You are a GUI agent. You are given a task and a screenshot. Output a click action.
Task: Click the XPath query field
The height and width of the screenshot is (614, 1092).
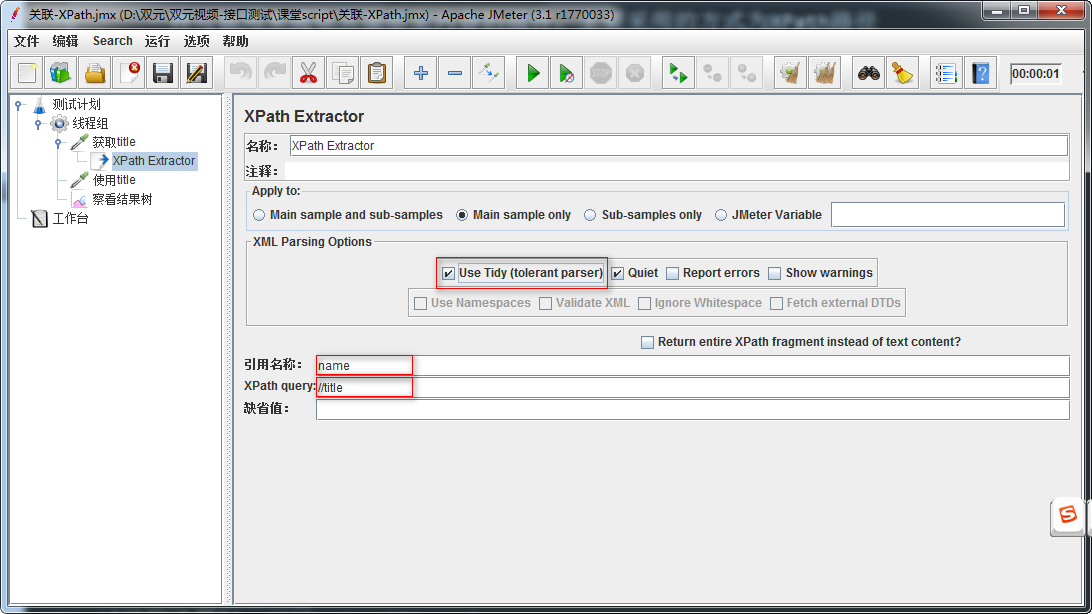coord(692,388)
